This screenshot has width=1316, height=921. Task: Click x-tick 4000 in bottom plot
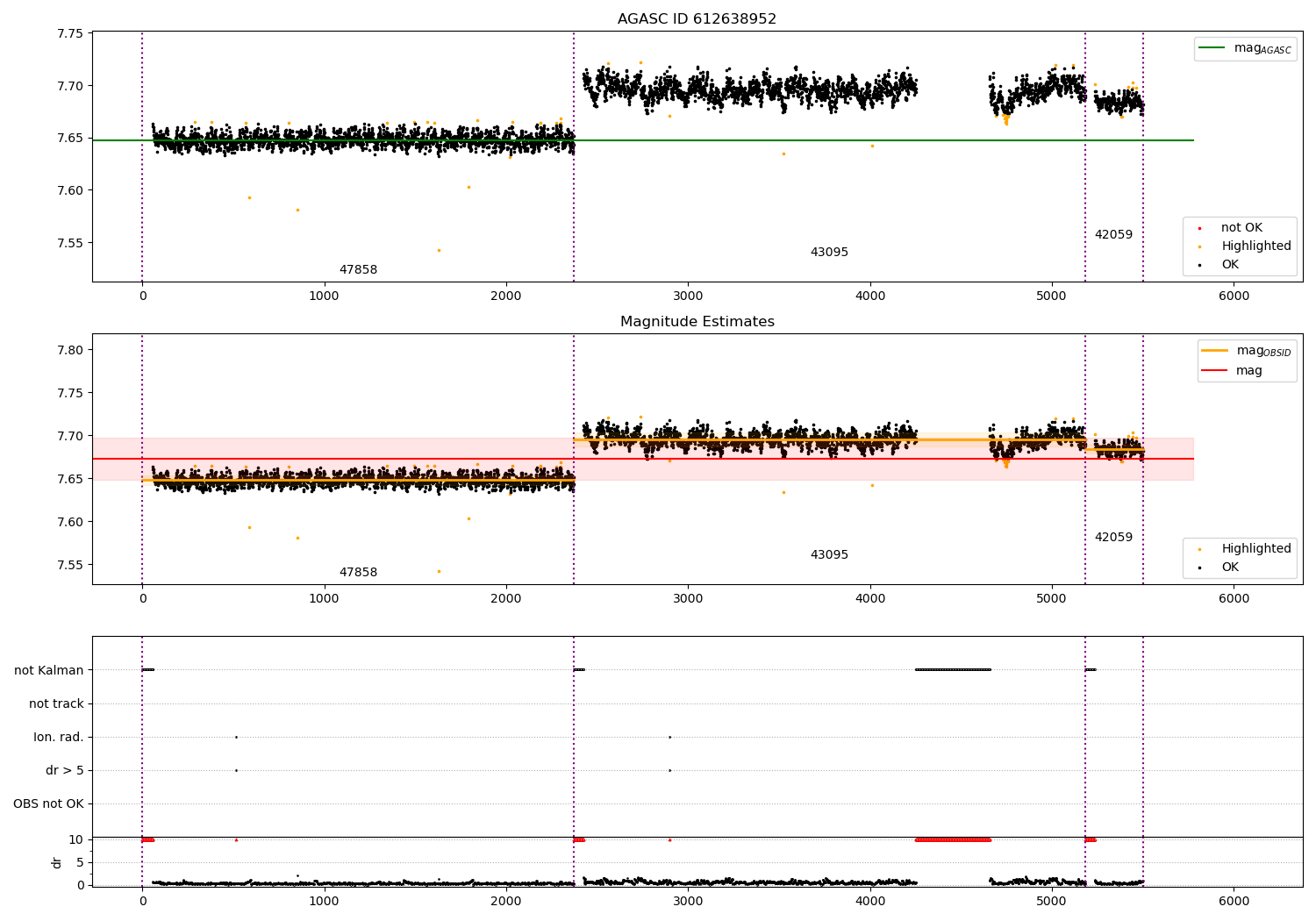pyautogui.click(x=870, y=901)
